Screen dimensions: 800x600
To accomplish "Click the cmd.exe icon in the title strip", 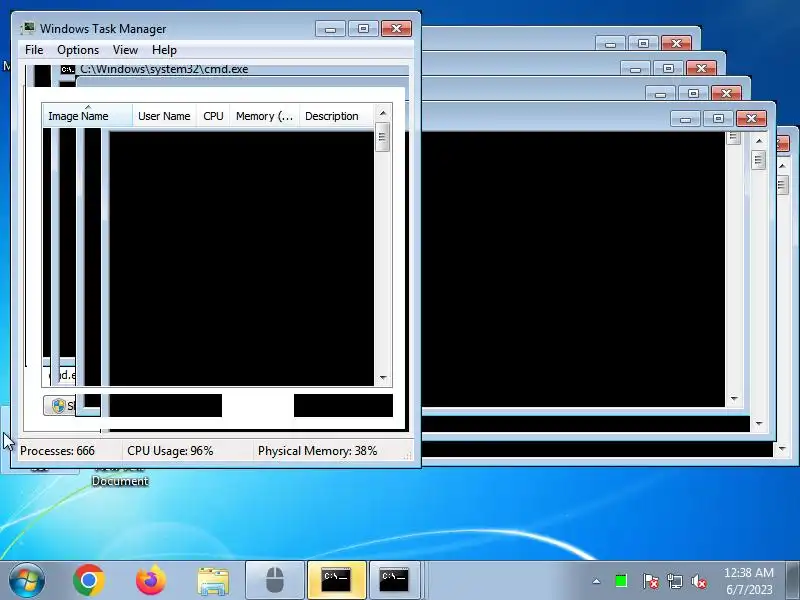I will pos(67,69).
